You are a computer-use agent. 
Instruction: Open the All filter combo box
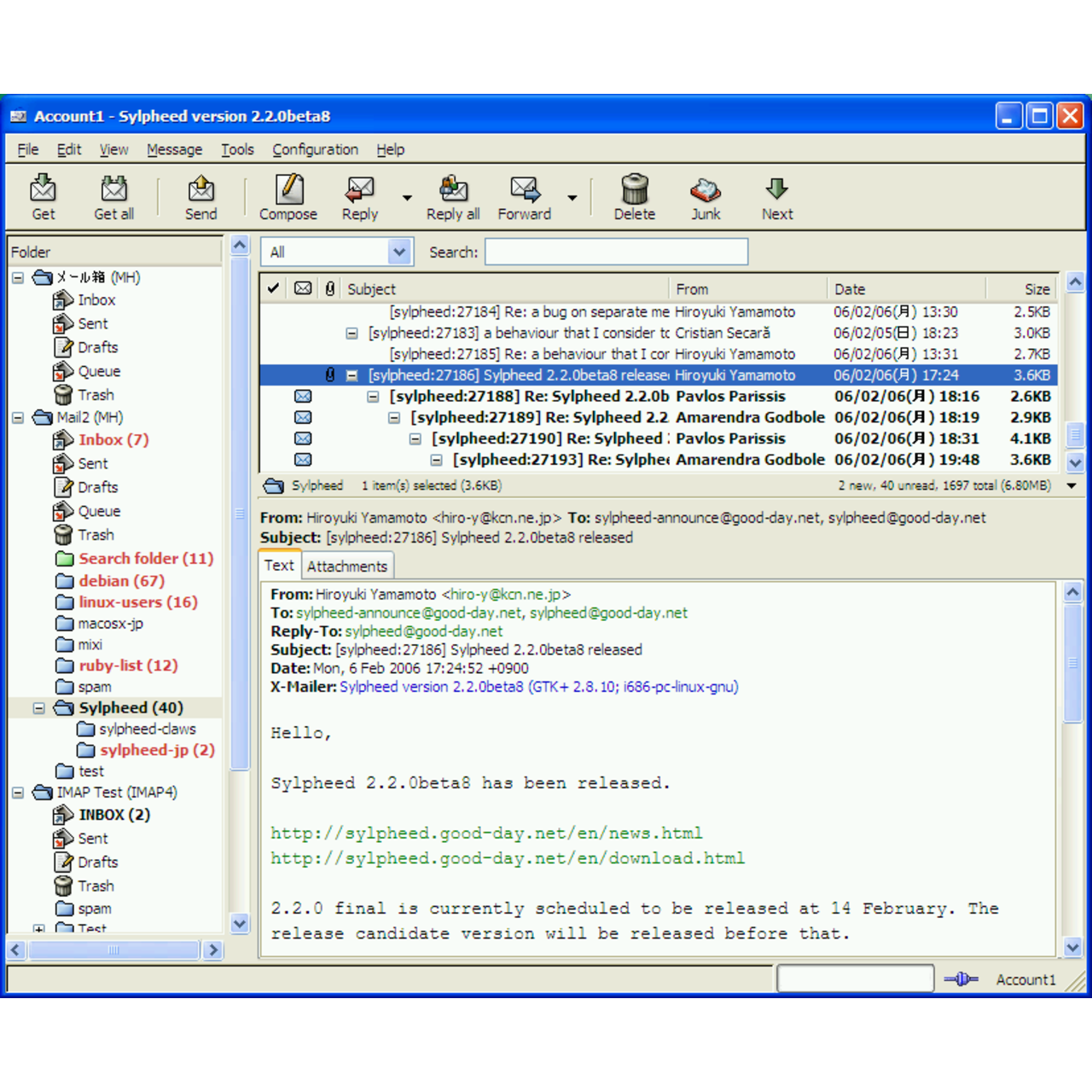(x=337, y=252)
